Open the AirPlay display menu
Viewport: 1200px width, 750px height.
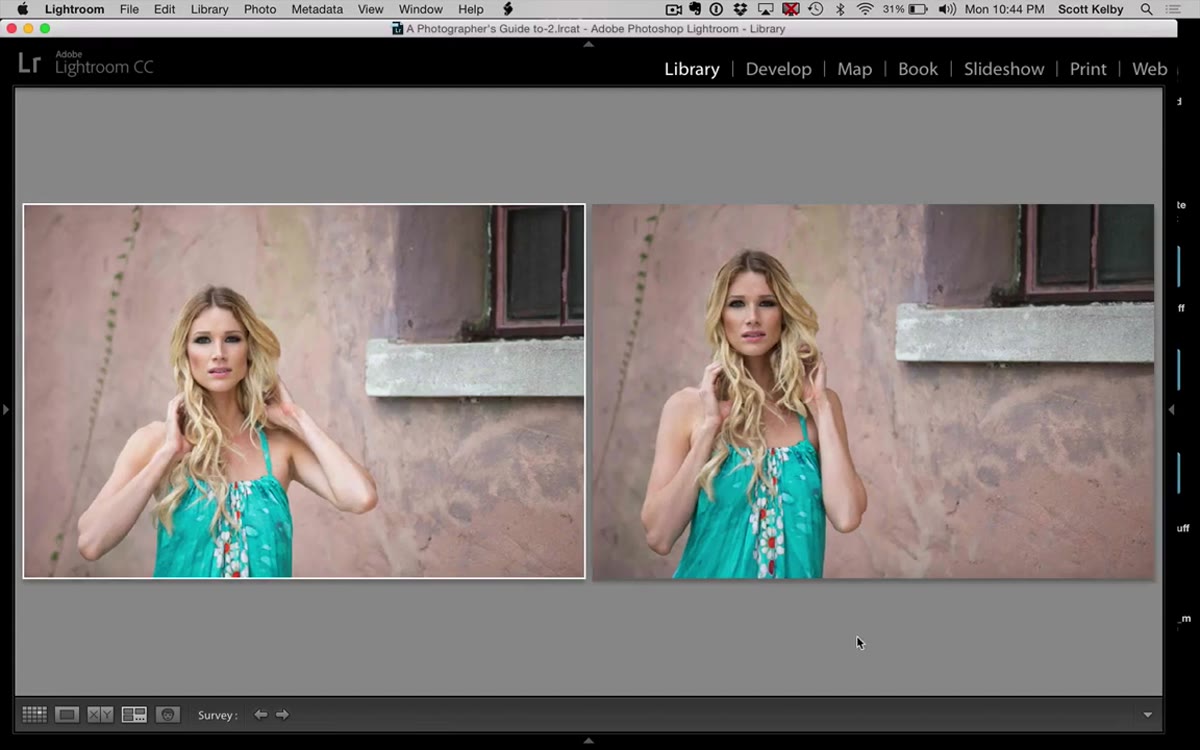(x=766, y=9)
